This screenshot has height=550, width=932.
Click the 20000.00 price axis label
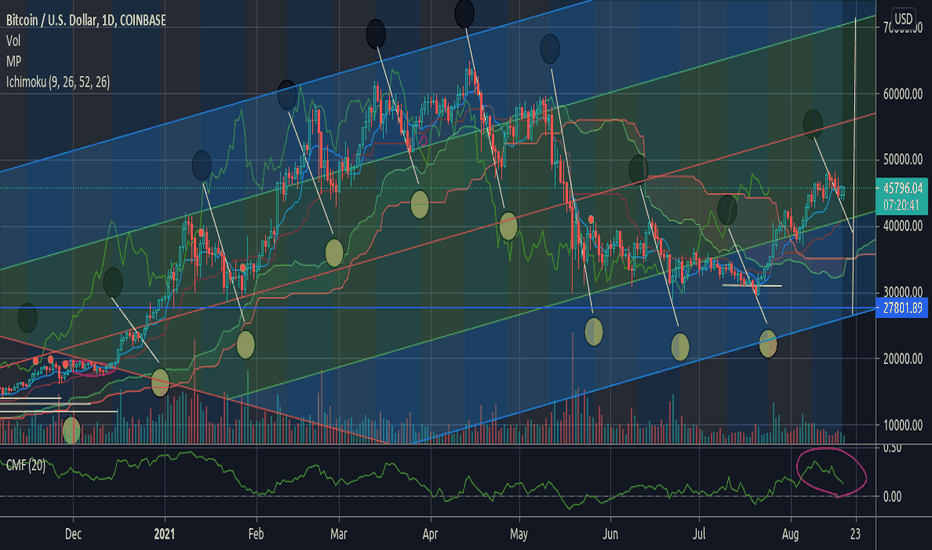point(902,359)
